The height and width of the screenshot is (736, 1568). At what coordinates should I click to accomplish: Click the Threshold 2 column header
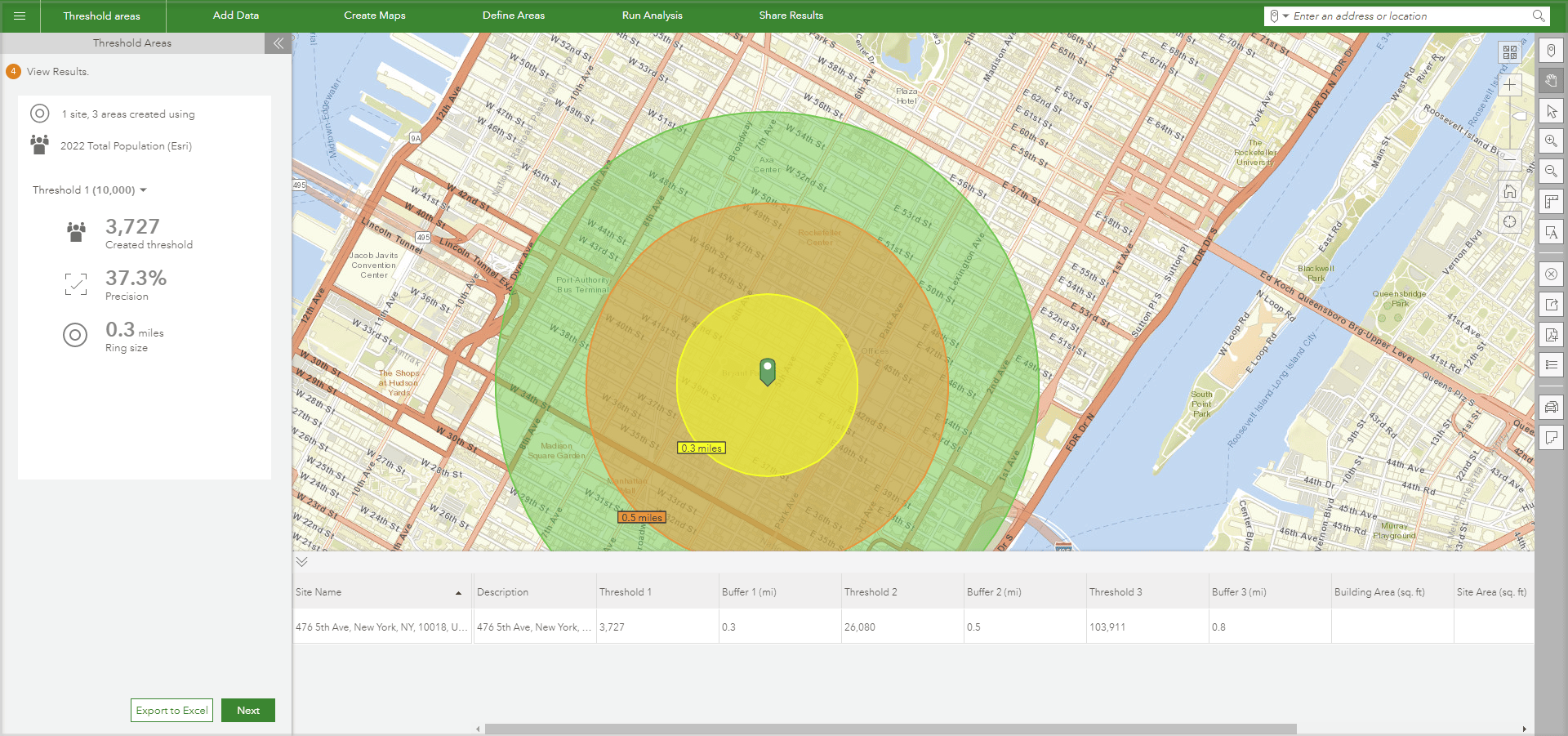[x=902, y=592]
